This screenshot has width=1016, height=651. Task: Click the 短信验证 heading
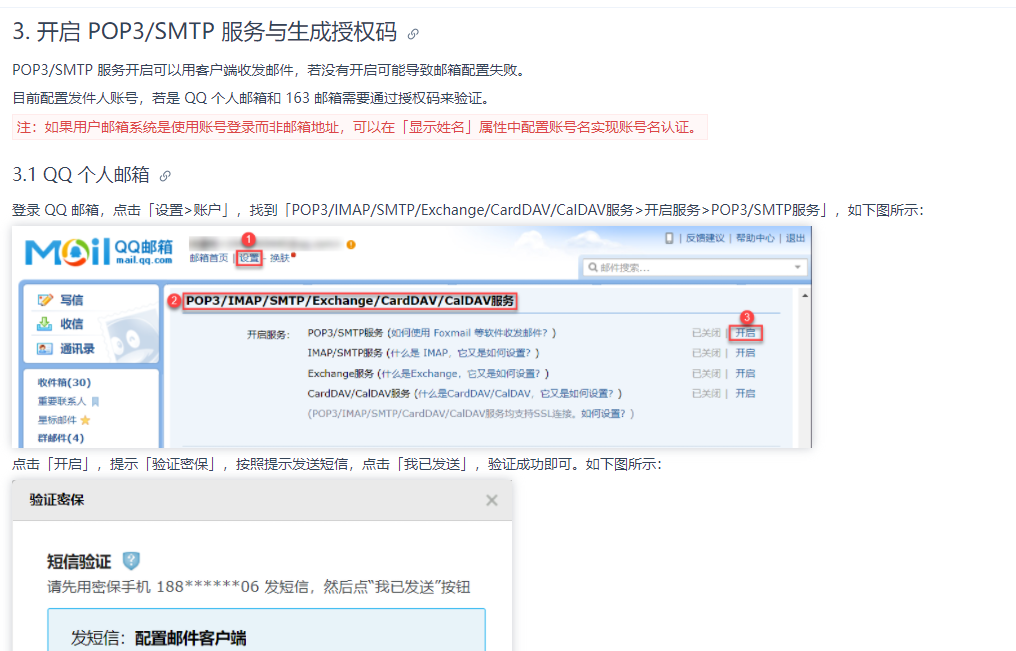tap(79, 562)
